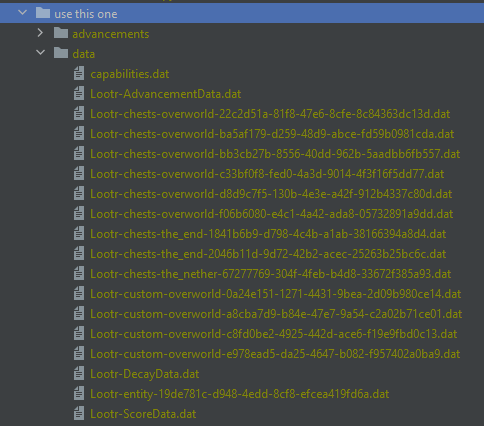Click file icon beside Lootr-DecayData.dat
Screen dimensions: 484x426
pyautogui.click(x=79, y=373)
